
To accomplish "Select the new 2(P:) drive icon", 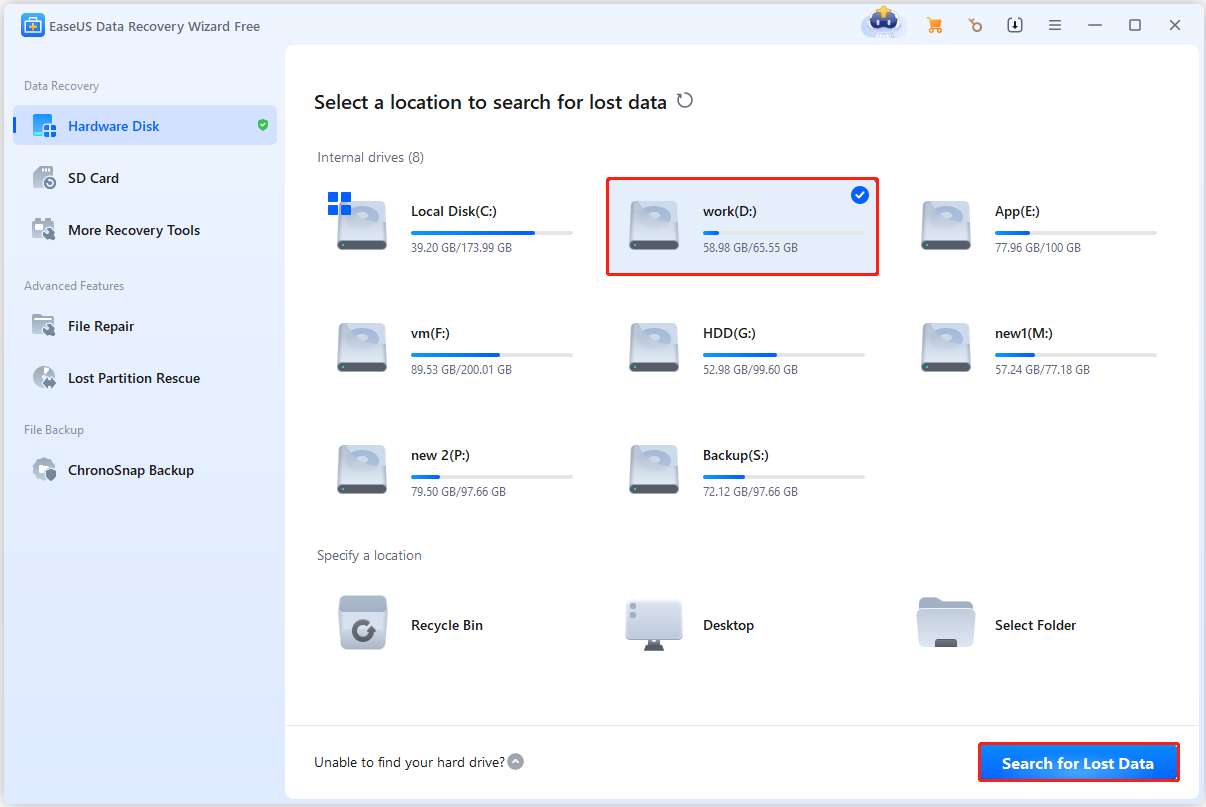I will (x=362, y=469).
